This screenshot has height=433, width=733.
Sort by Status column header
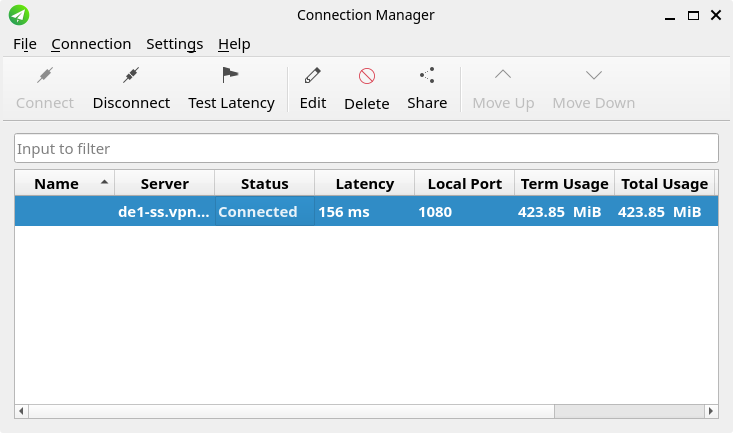[x=265, y=184]
